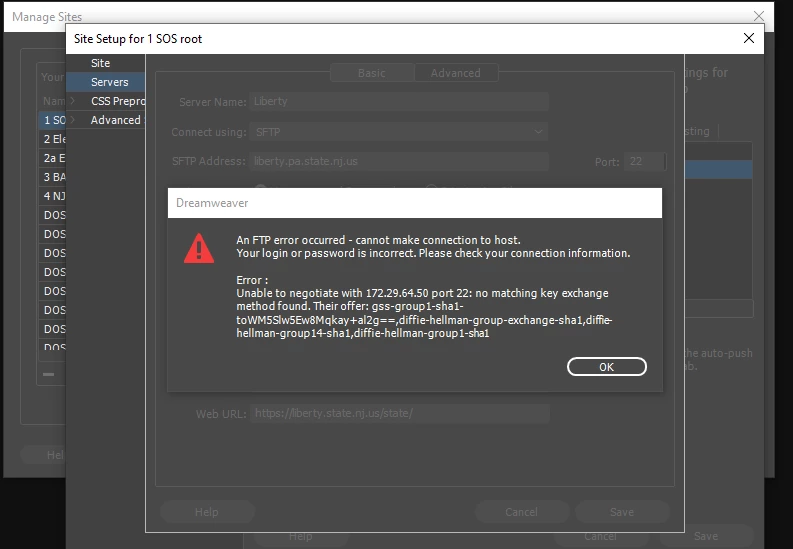Click the 'Web URL:' label
The width and height of the screenshot is (793, 549).
[221, 414]
